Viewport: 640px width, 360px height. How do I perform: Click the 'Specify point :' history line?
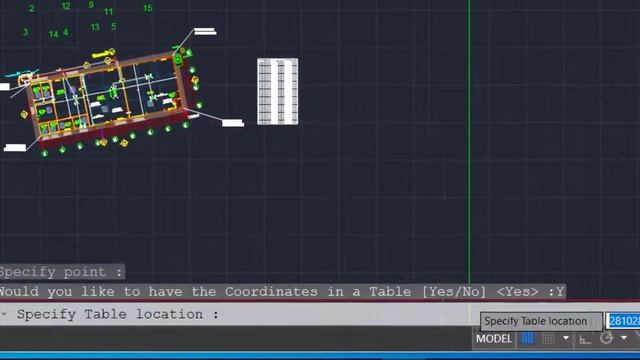click(61, 272)
